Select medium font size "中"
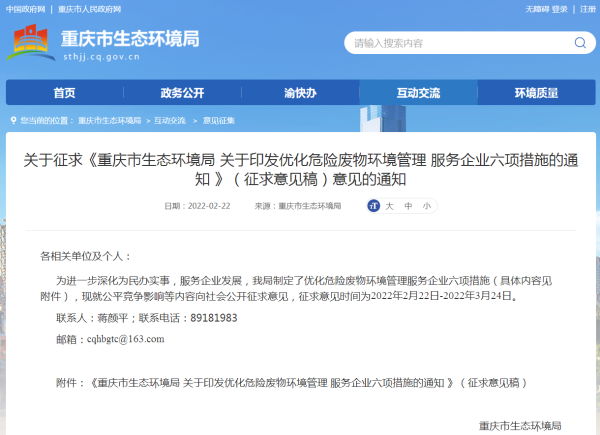The image size is (600, 435). click(x=408, y=206)
